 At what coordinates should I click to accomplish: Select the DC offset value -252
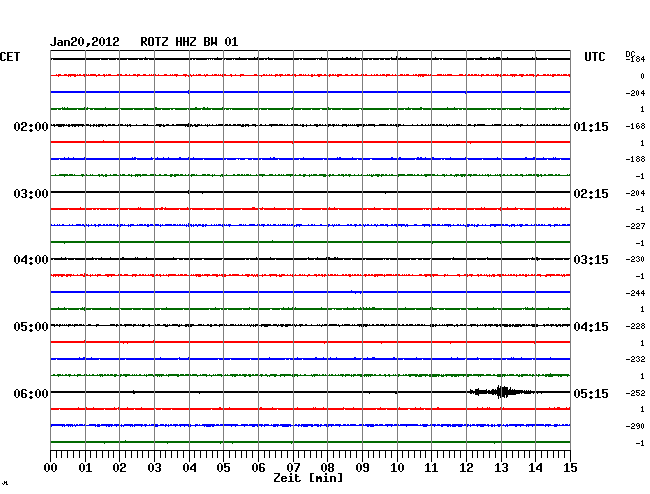[x=635, y=392]
